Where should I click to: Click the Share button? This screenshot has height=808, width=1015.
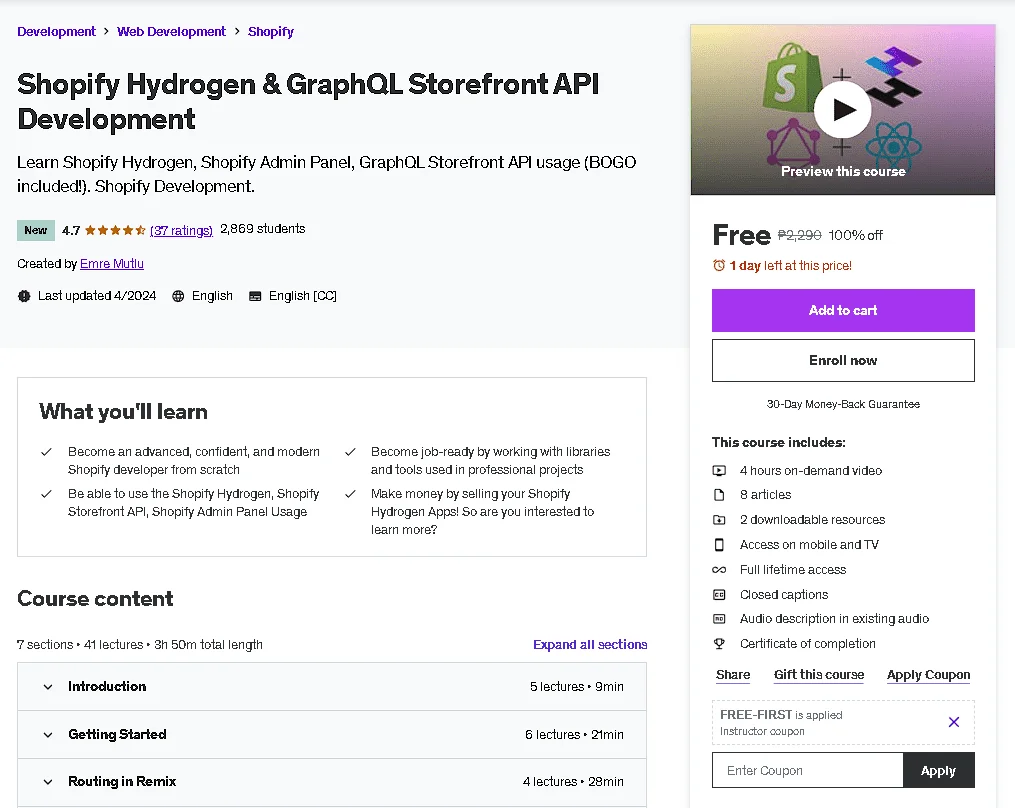(x=733, y=675)
